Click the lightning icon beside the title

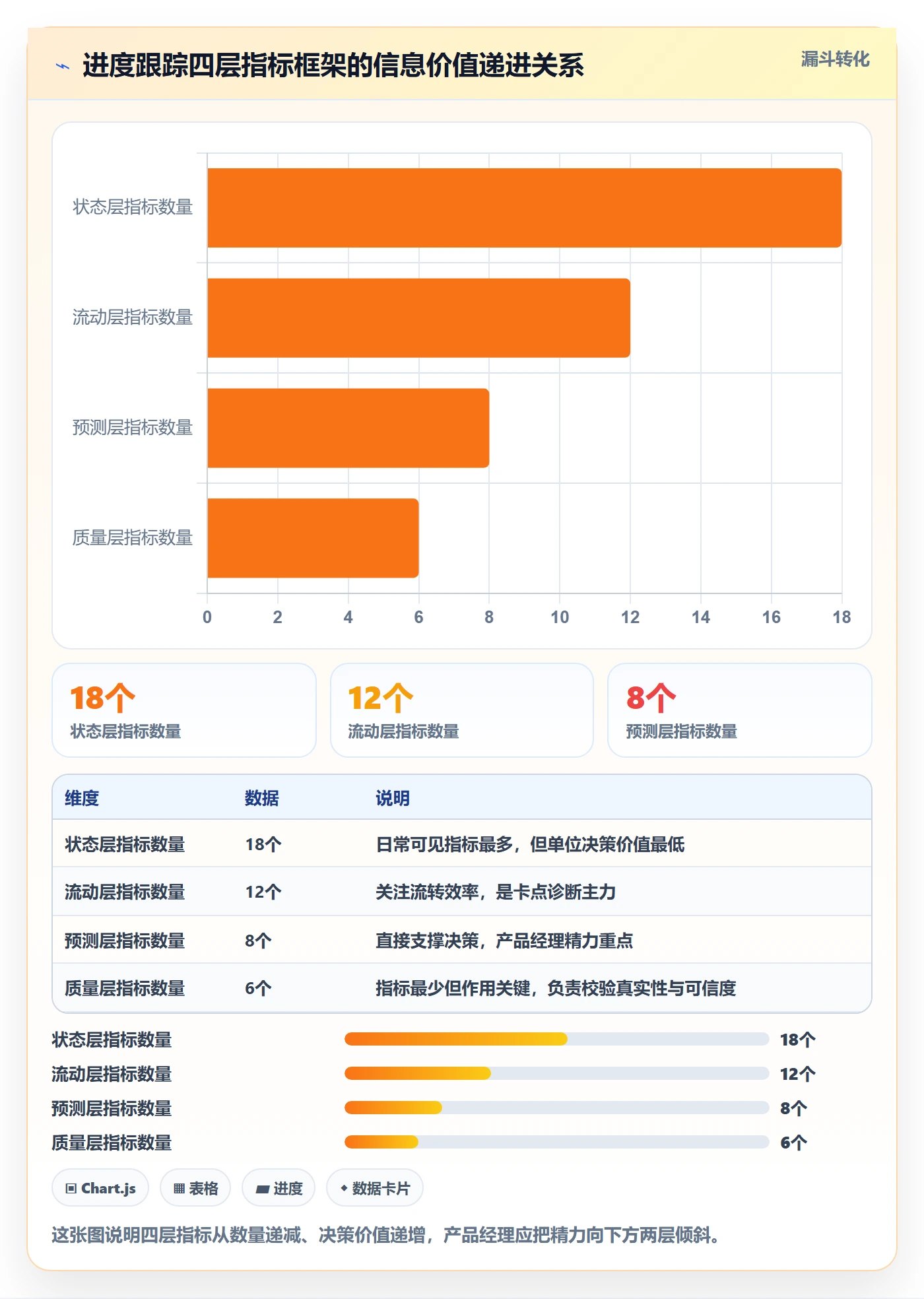point(63,66)
